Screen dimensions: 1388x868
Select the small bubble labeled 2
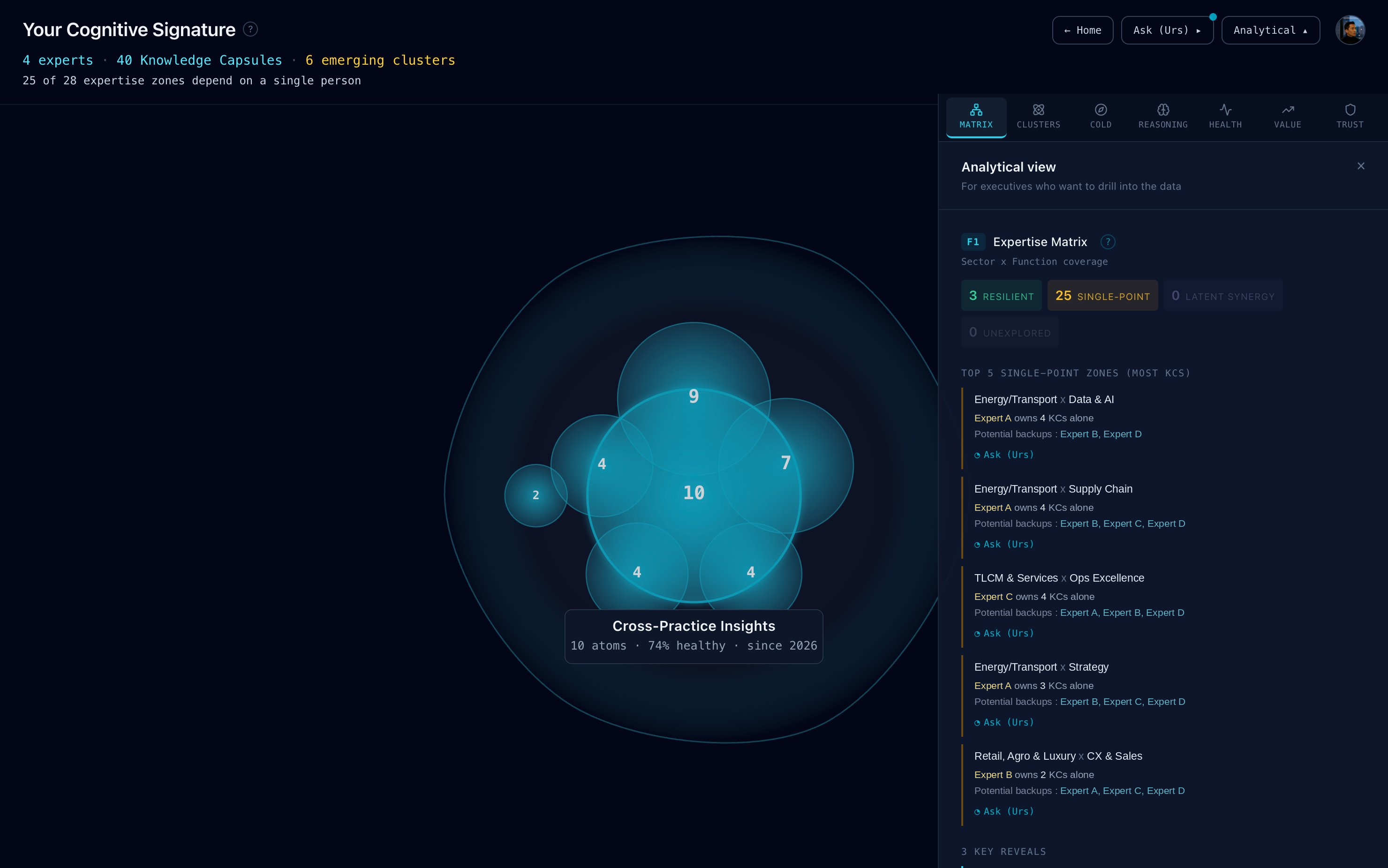[x=536, y=495]
